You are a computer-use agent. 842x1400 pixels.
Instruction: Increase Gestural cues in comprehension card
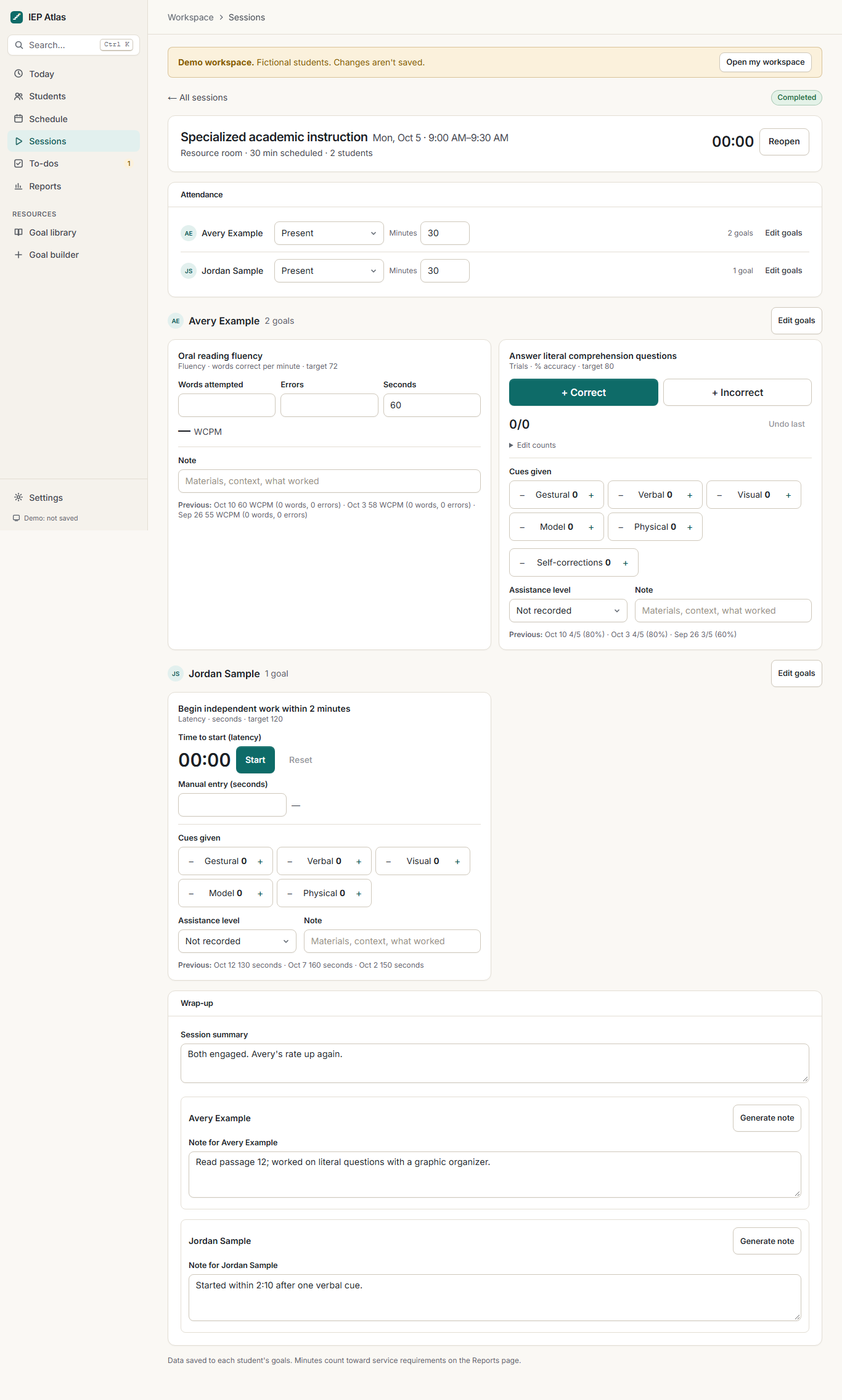coord(591,495)
